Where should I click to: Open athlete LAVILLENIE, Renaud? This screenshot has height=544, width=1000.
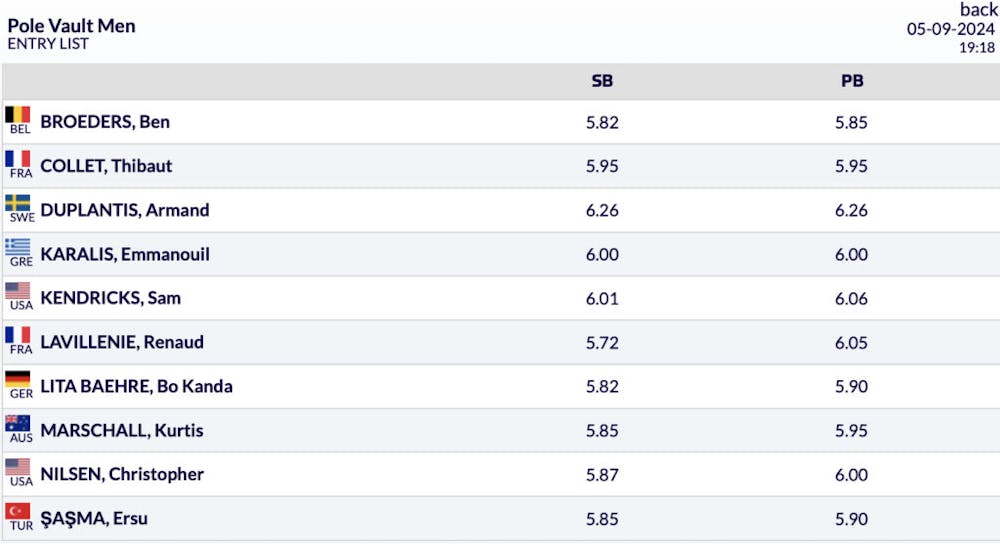[122, 342]
